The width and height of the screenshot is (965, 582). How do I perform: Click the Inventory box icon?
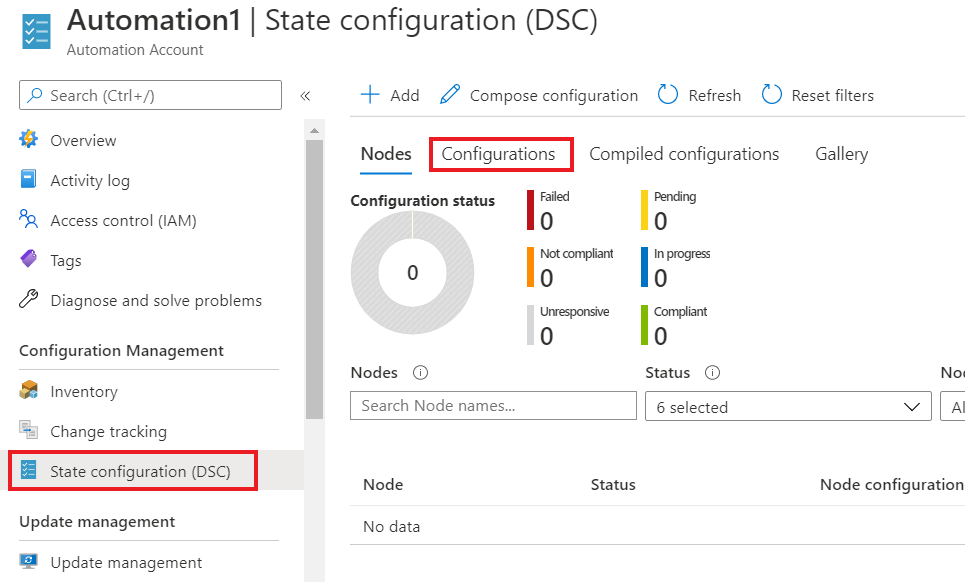[29, 391]
